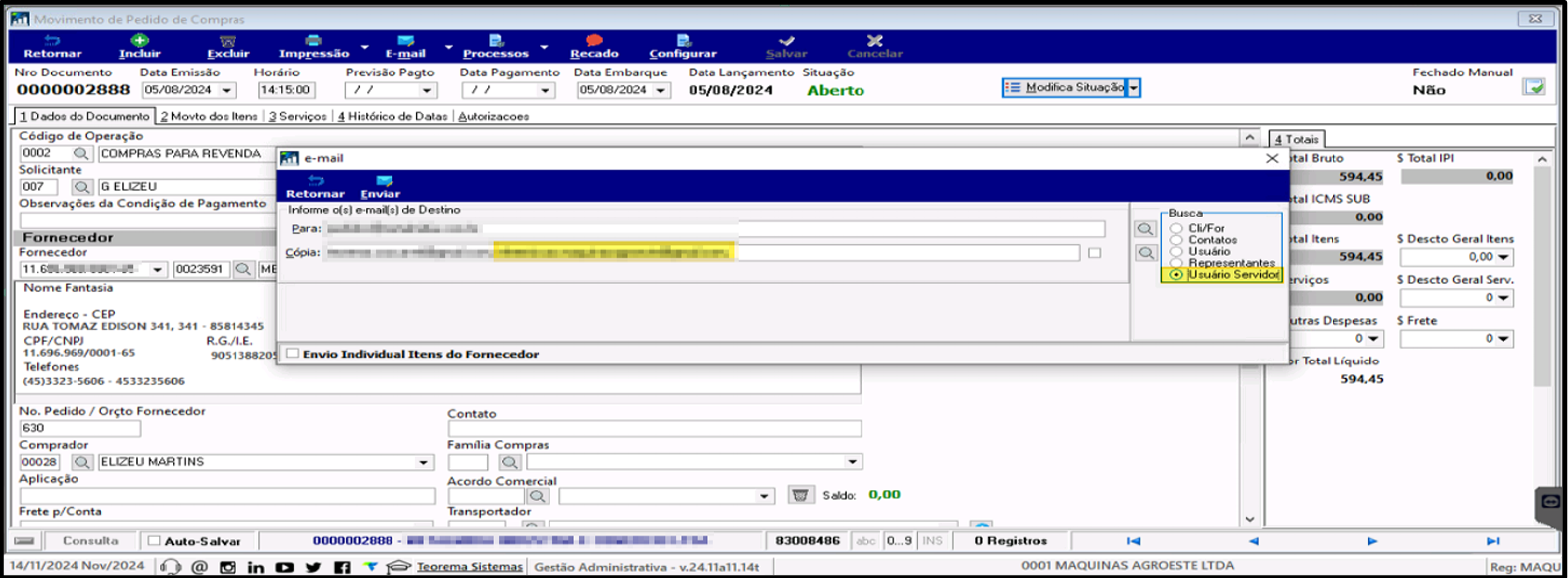Open the Data Emissão date dropdown
Viewport: 1568px width, 578px height.
point(227,90)
